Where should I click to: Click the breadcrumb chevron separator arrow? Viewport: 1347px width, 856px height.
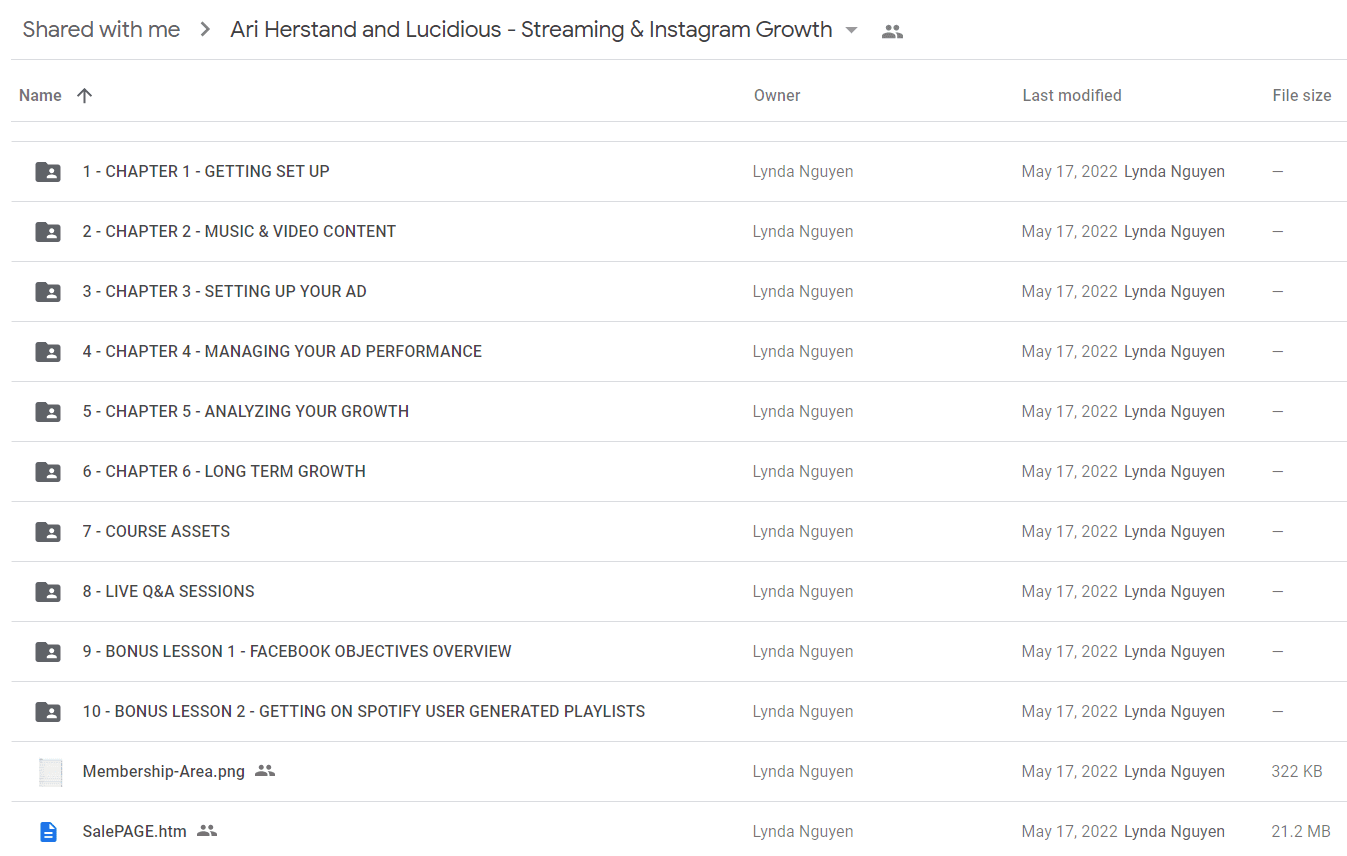pyautogui.click(x=205, y=30)
